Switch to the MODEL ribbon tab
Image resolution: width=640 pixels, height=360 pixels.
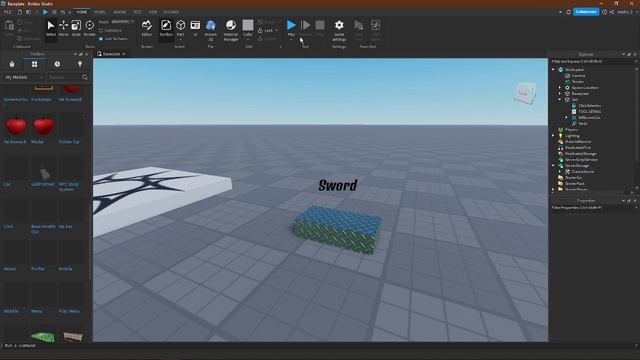coord(100,12)
